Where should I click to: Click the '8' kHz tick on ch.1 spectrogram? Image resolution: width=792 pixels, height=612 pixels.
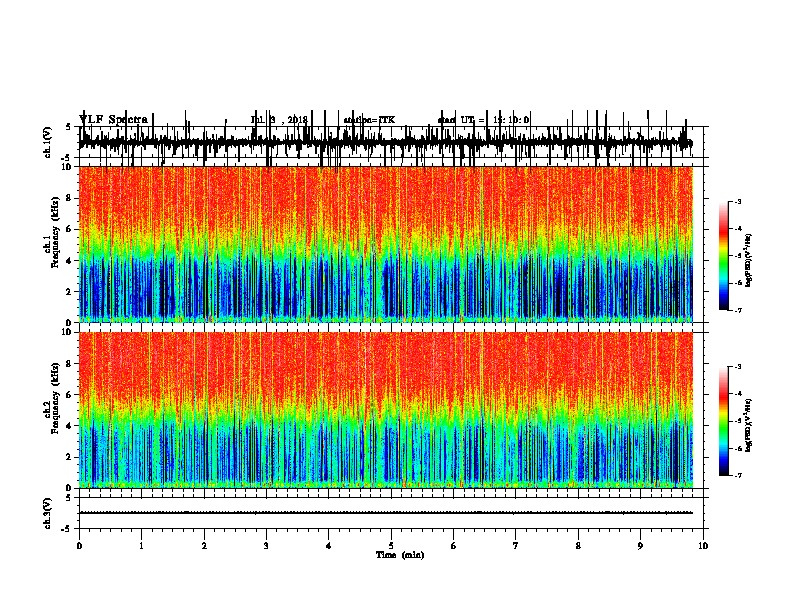tap(69, 198)
